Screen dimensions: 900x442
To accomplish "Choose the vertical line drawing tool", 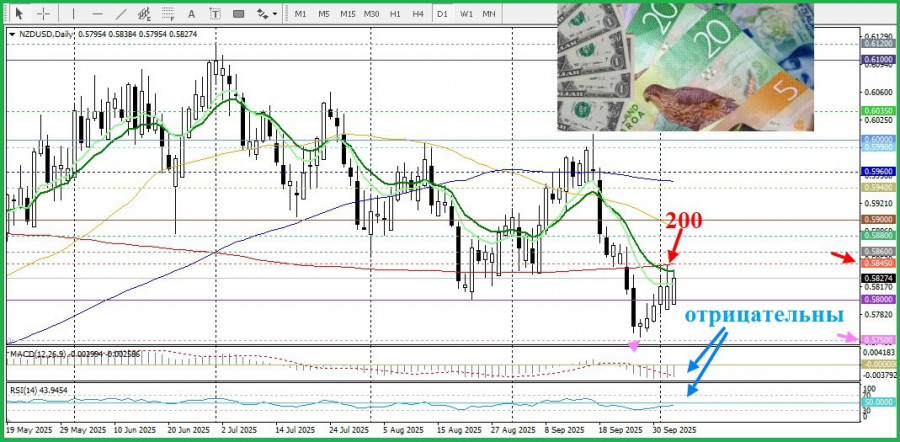I will coord(73,14).
